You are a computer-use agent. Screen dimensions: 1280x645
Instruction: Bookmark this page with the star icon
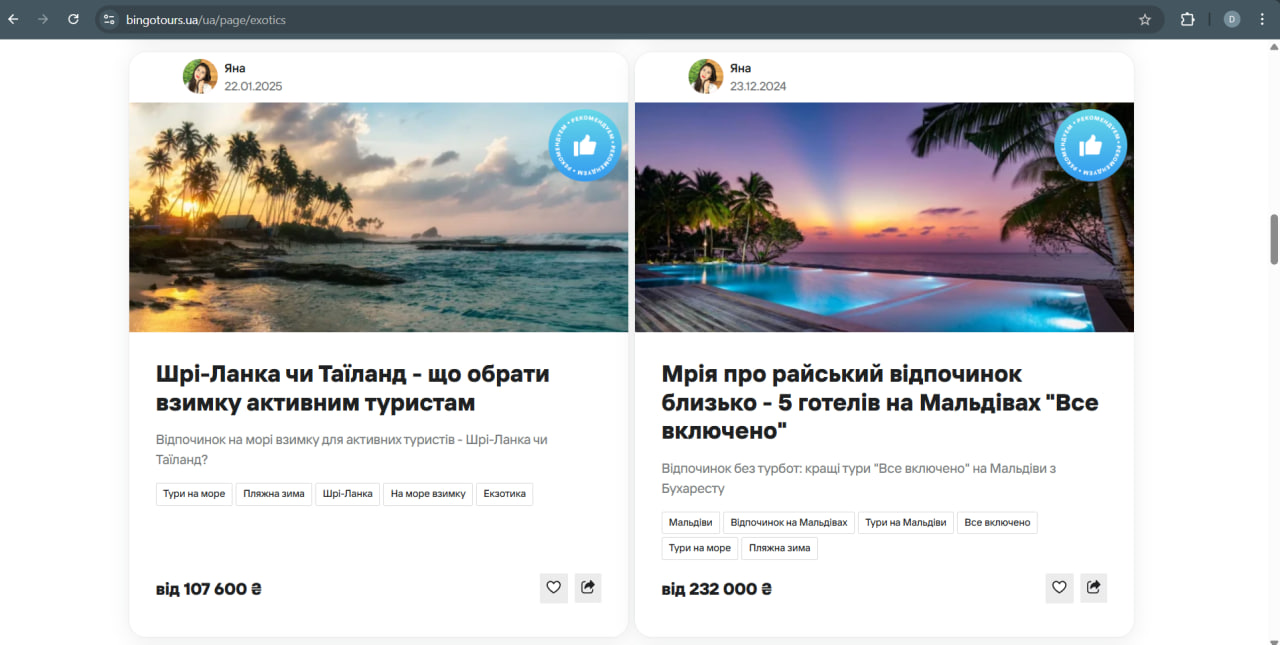[1145, 19]
